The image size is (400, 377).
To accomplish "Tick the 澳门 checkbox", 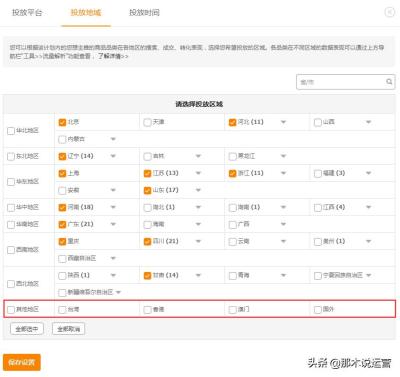I will (233, 310).
